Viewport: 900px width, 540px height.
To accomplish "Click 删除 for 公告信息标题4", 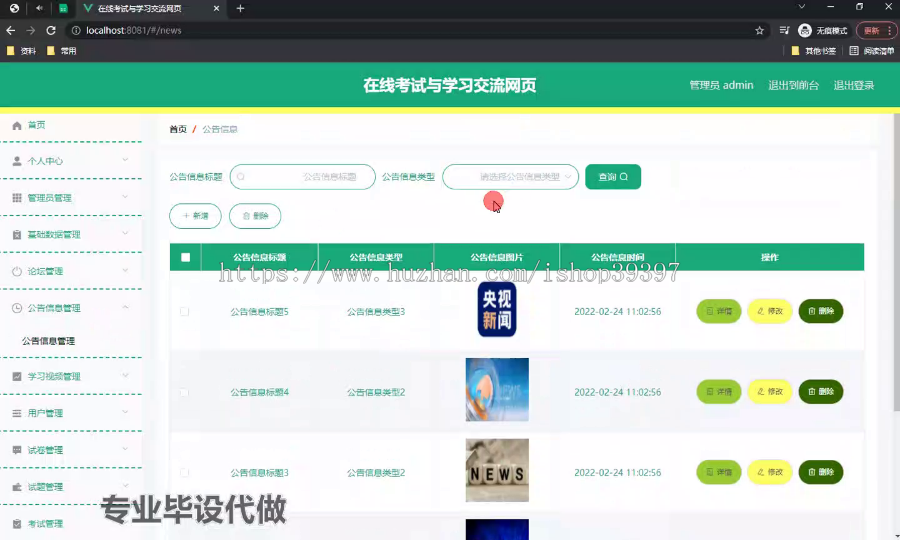I will tap(821, 391).
